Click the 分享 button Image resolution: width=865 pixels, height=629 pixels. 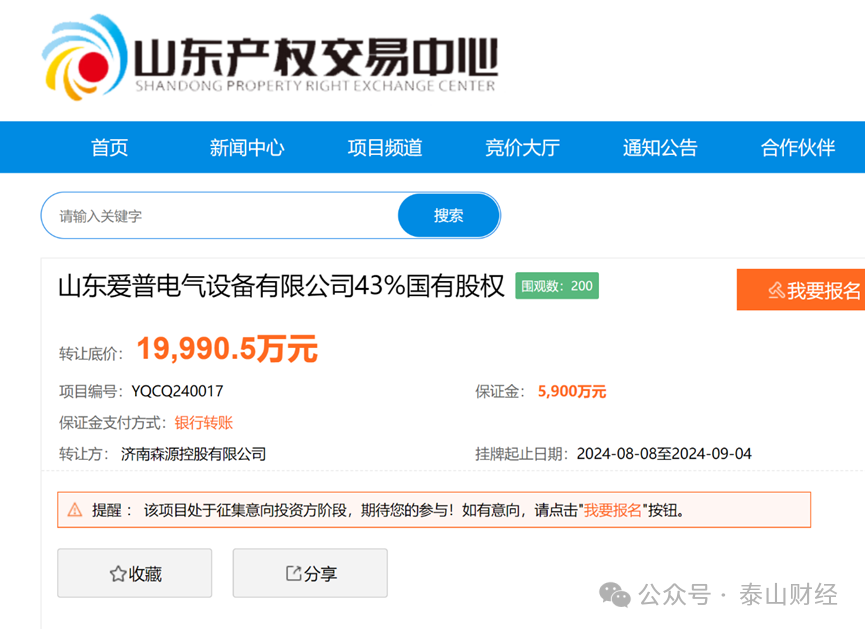pyautogui.click(x=310, y=573)
